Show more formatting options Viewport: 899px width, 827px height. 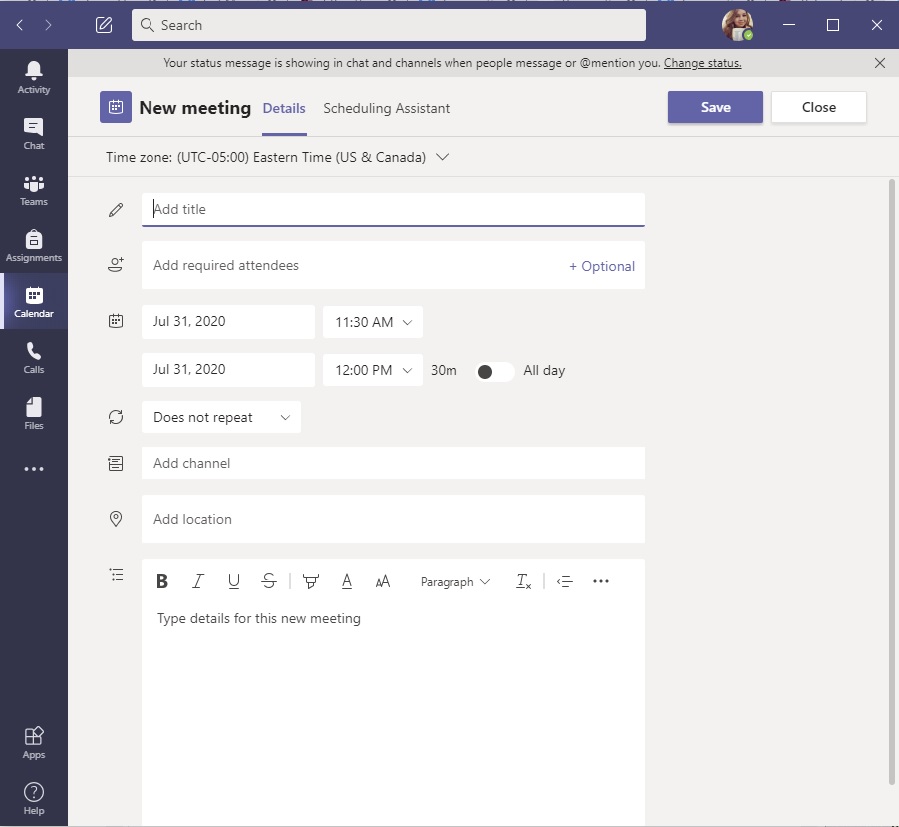(601, 582)
